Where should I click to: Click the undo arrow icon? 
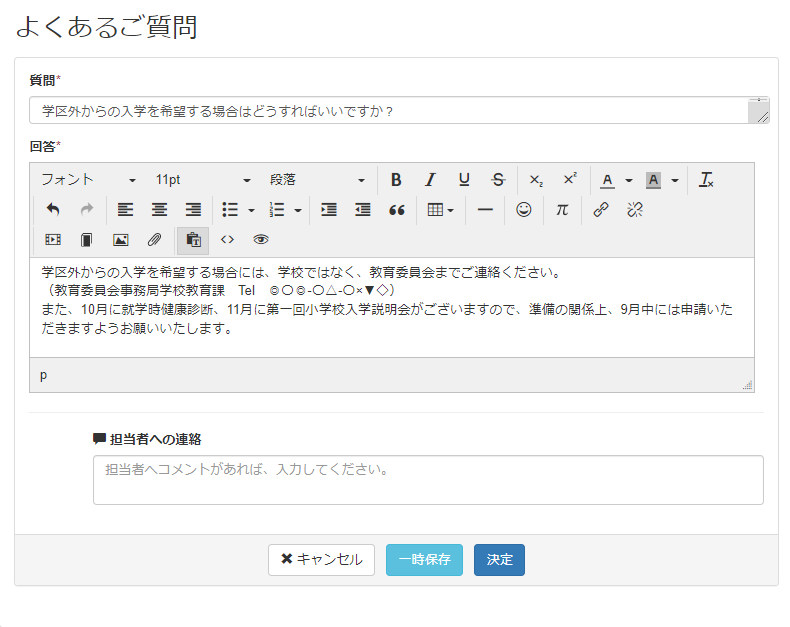click(x=53, y=210)
